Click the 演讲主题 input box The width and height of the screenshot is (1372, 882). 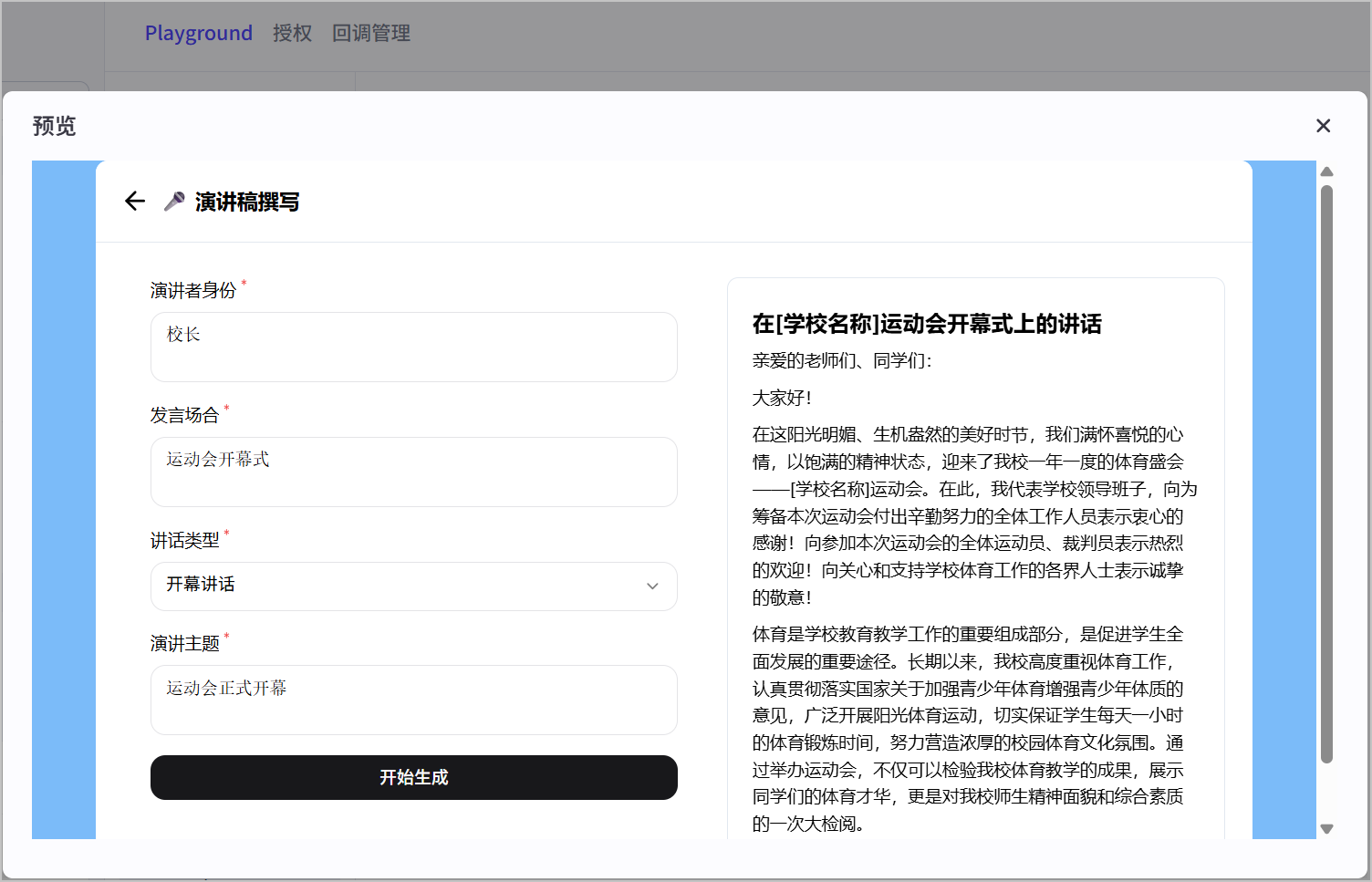414,700
